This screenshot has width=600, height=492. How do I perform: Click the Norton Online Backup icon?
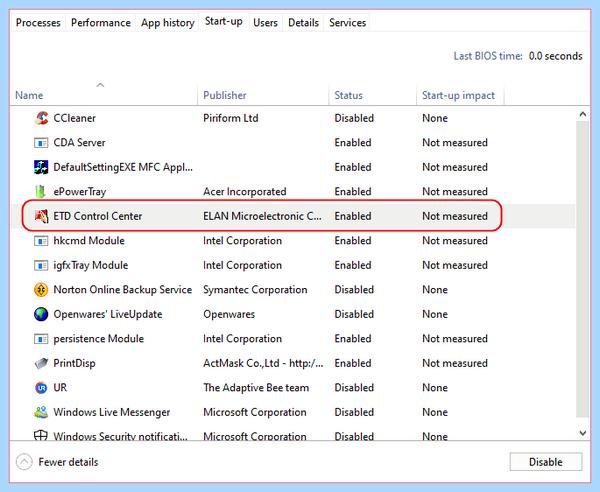point(41,290)
